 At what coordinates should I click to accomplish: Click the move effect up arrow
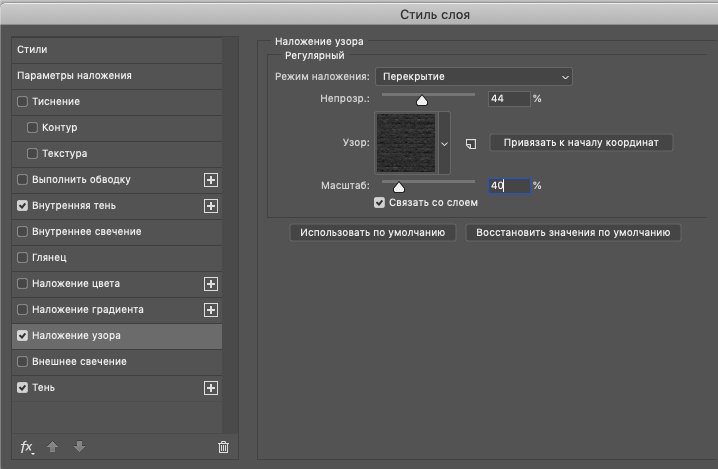tap(53, 447)
